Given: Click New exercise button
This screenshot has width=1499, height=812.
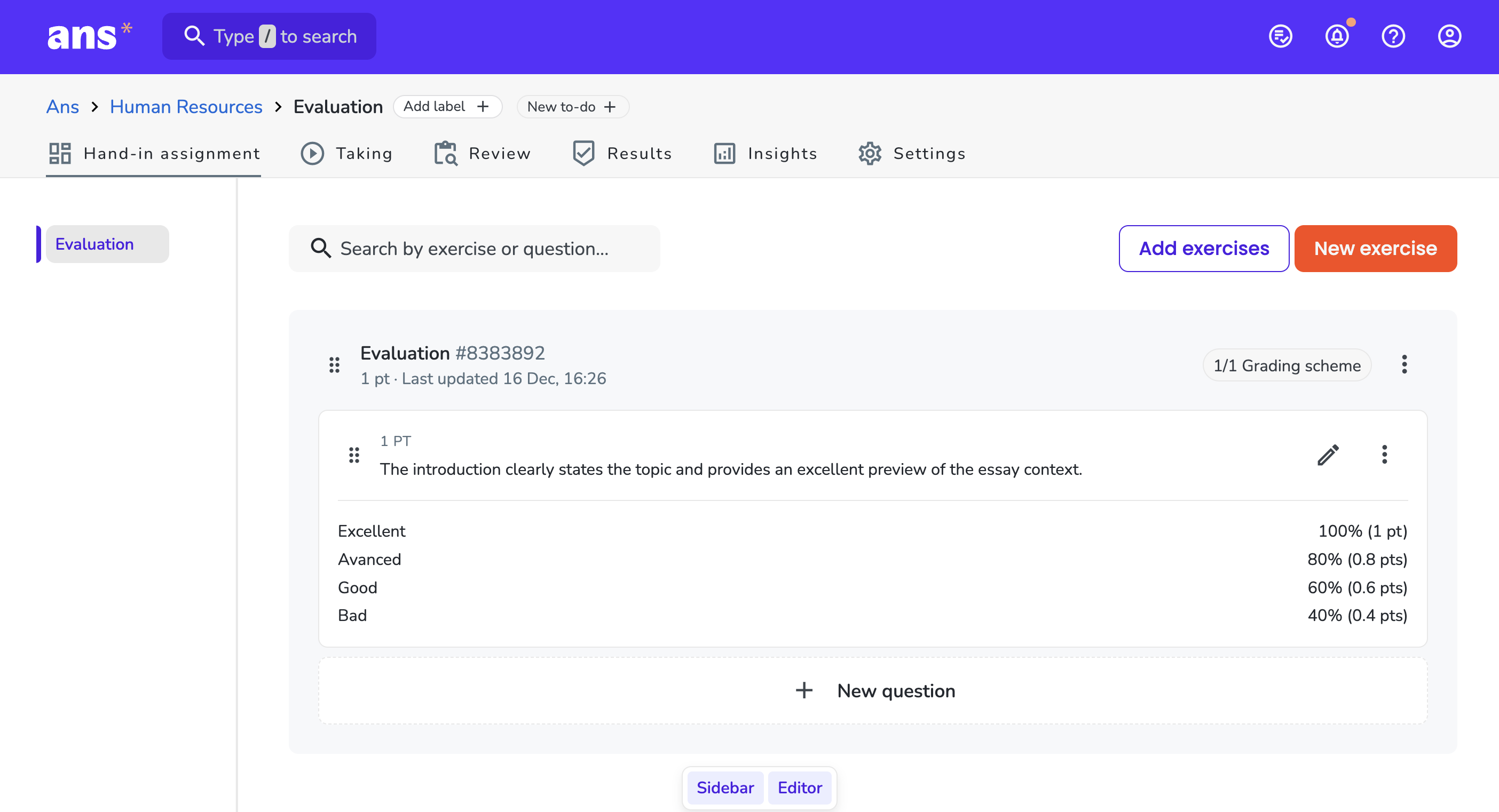Looking at the screenshot, I should pos(1375,249).
